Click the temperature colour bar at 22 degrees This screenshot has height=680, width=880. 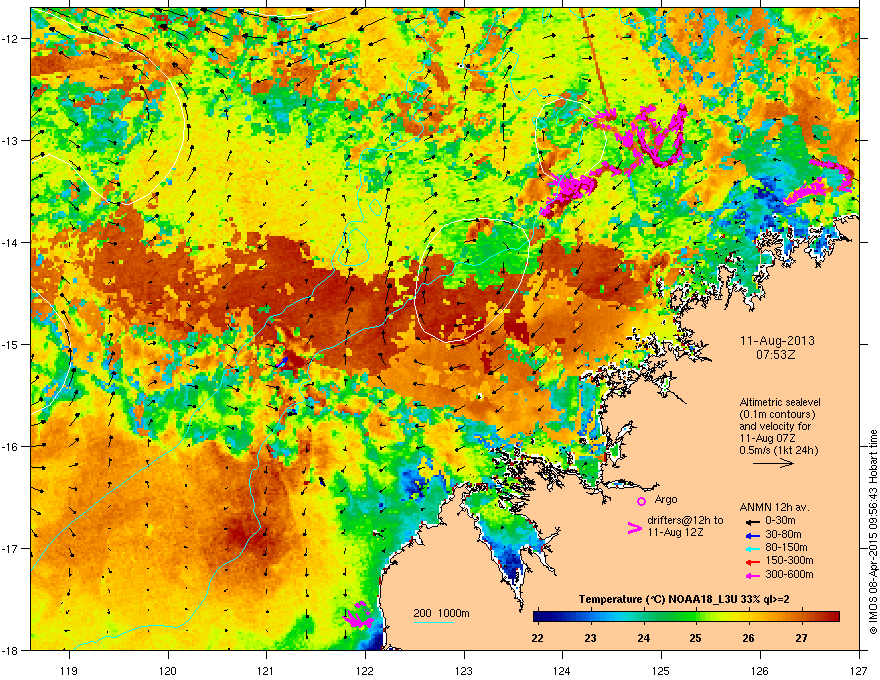(538, 617)
